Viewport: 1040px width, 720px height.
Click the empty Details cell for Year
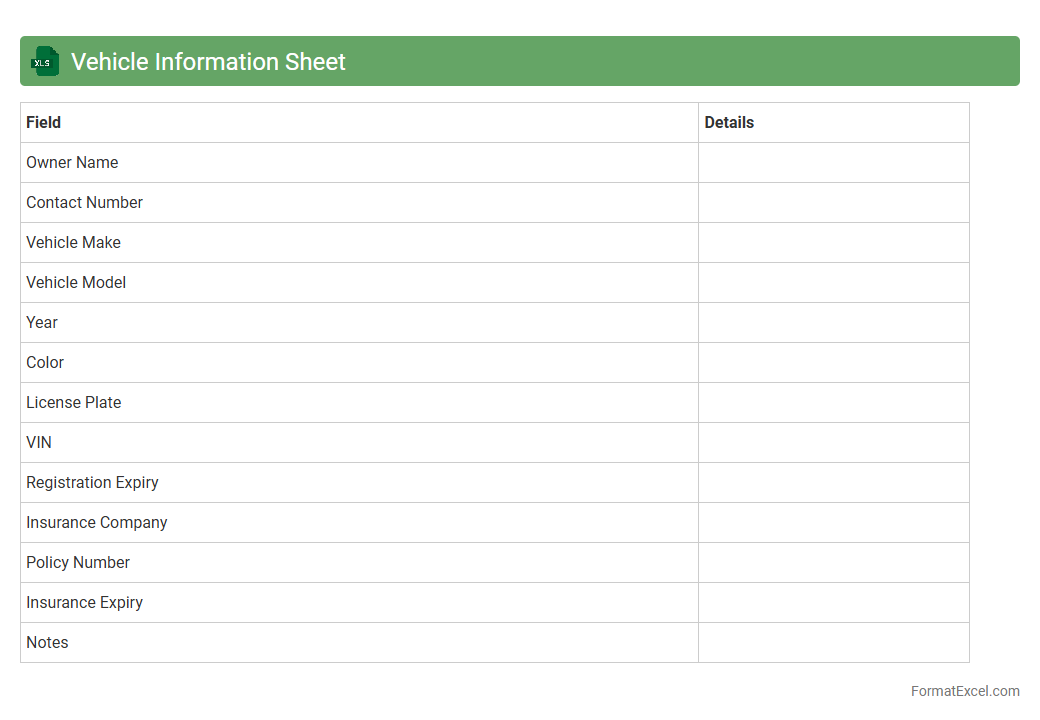(833, 322)
